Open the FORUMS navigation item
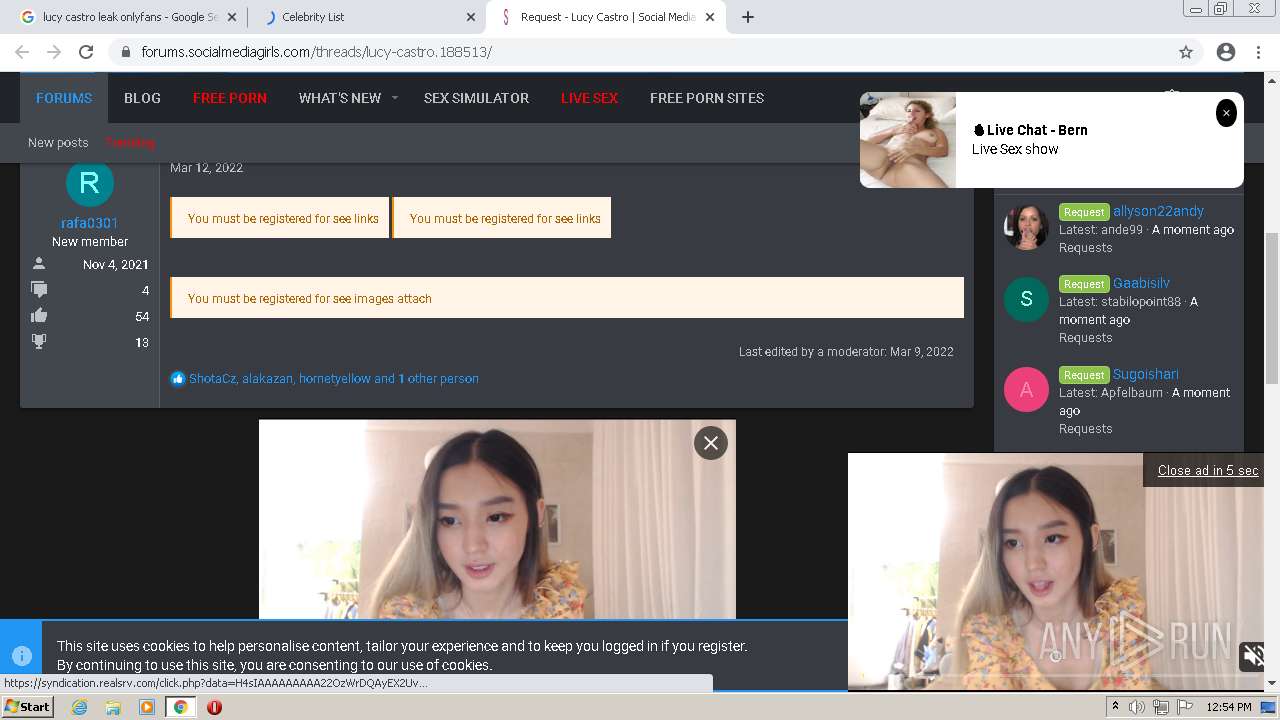Screen dimensions: 1280x720 (x=64, y=98)
